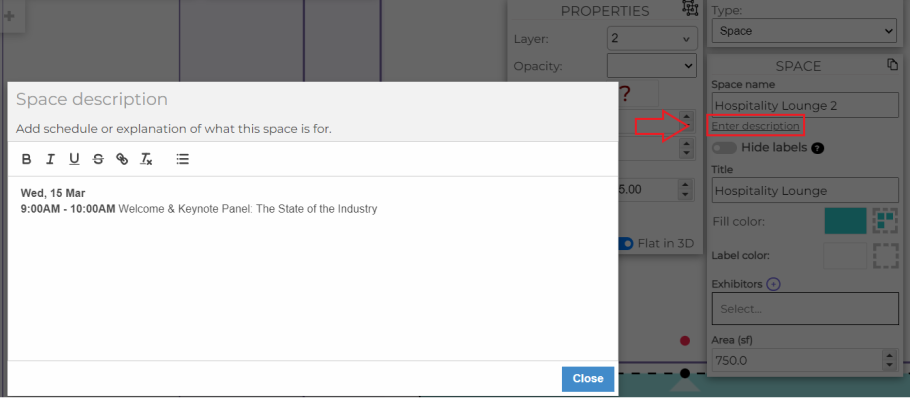
Task: Toggle italic formatting icon
Action: coord(50,159)
